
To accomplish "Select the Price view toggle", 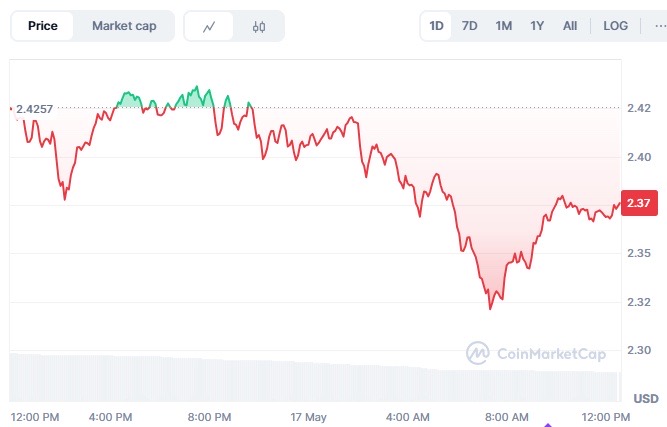I will [43, 26].
